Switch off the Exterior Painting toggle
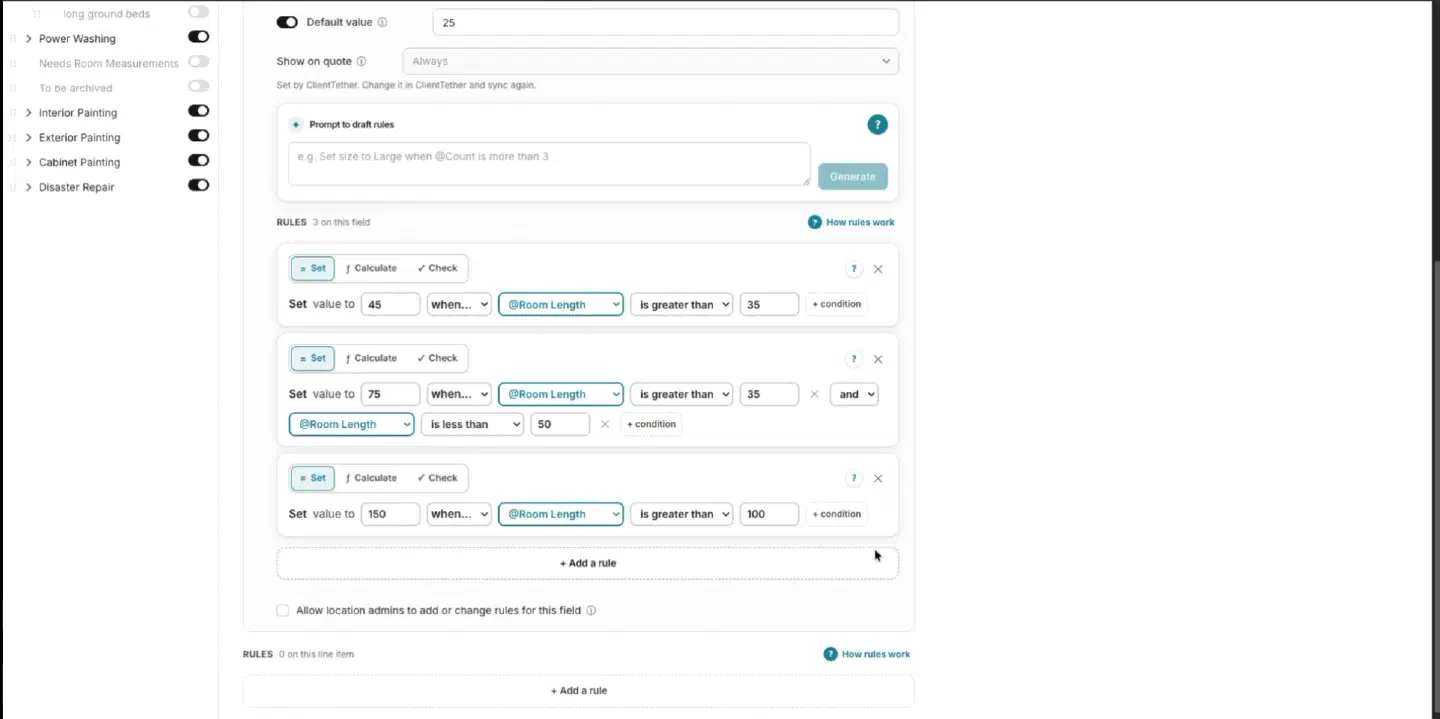Viewport: 1440px width, 719px height. click(199, 136)
